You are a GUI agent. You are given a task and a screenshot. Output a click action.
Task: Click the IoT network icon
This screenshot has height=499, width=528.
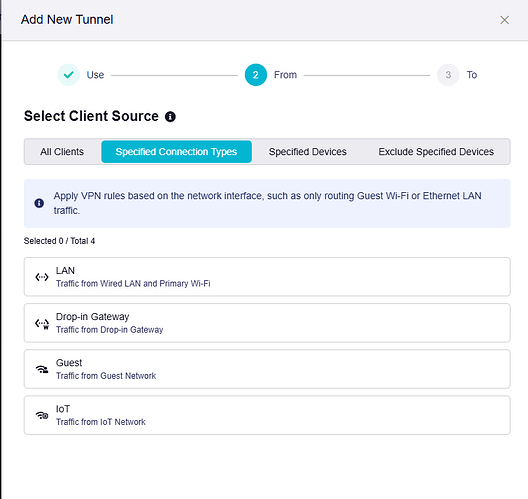(42, 415)
